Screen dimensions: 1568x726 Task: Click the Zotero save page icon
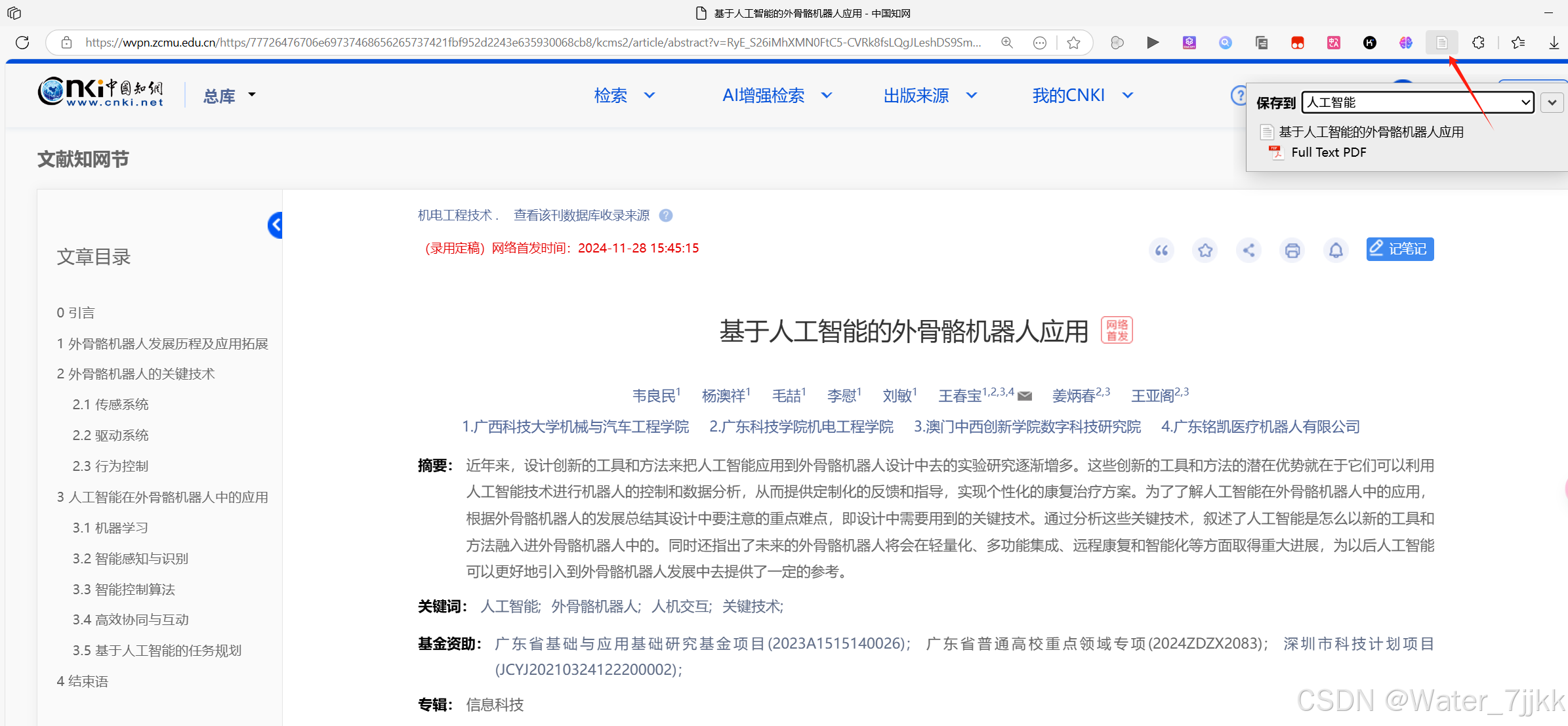1441,43
